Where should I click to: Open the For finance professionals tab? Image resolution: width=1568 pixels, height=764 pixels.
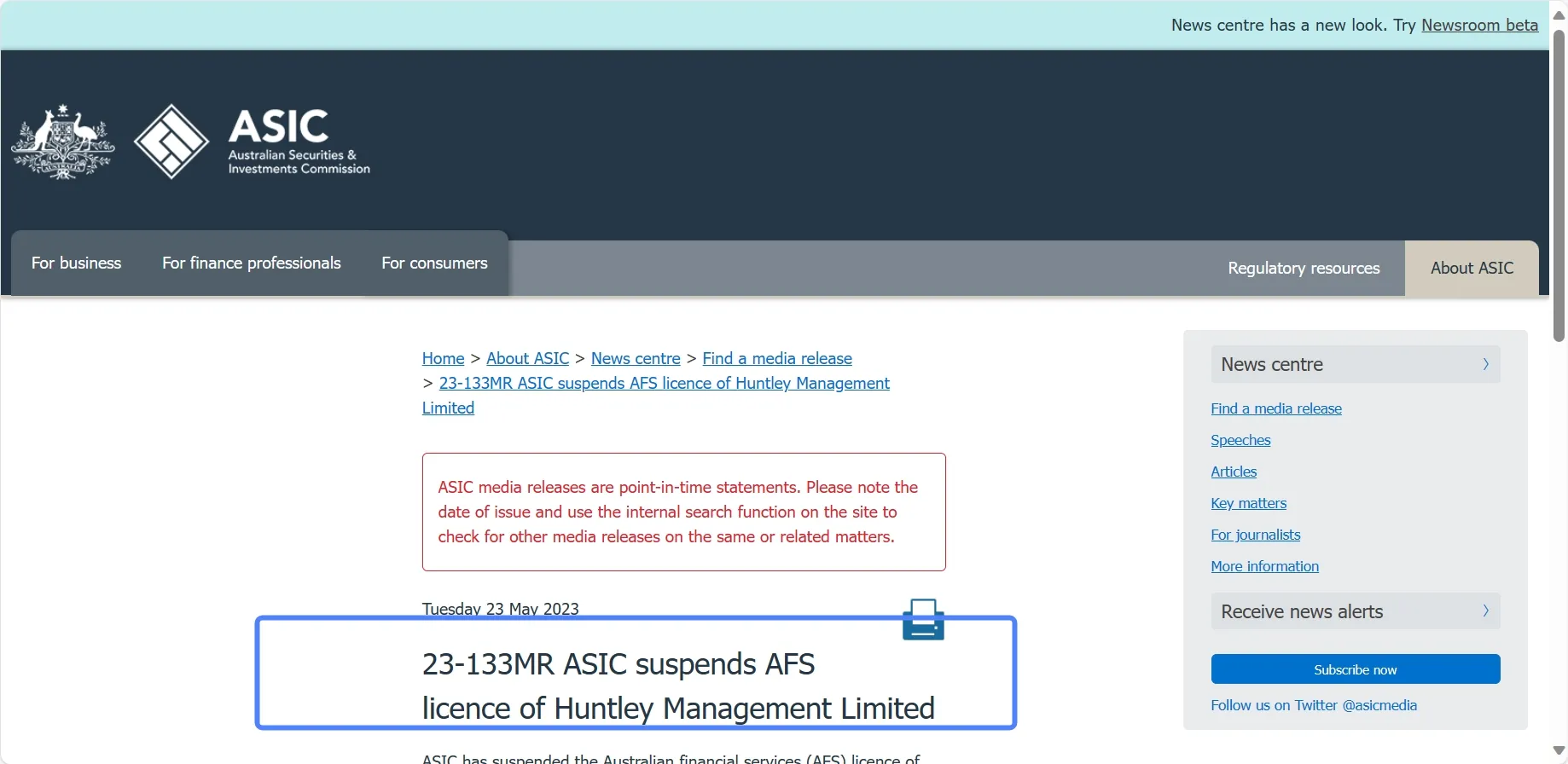coord(252,263)
